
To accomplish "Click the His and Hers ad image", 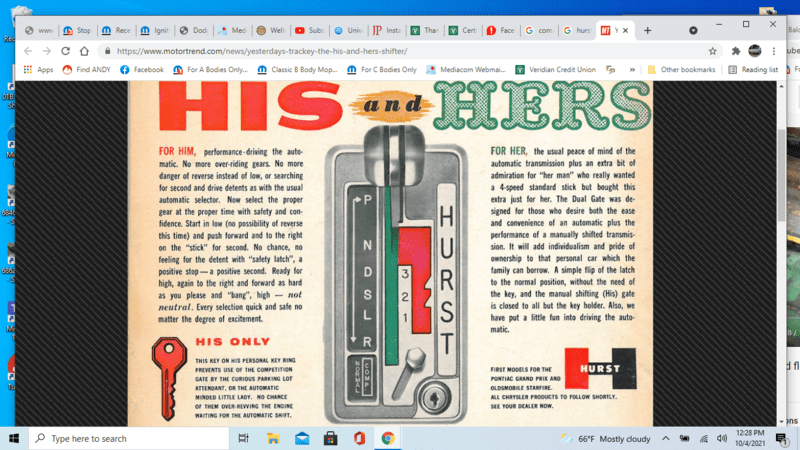I will pyautogui.click(x=390, y=254).
